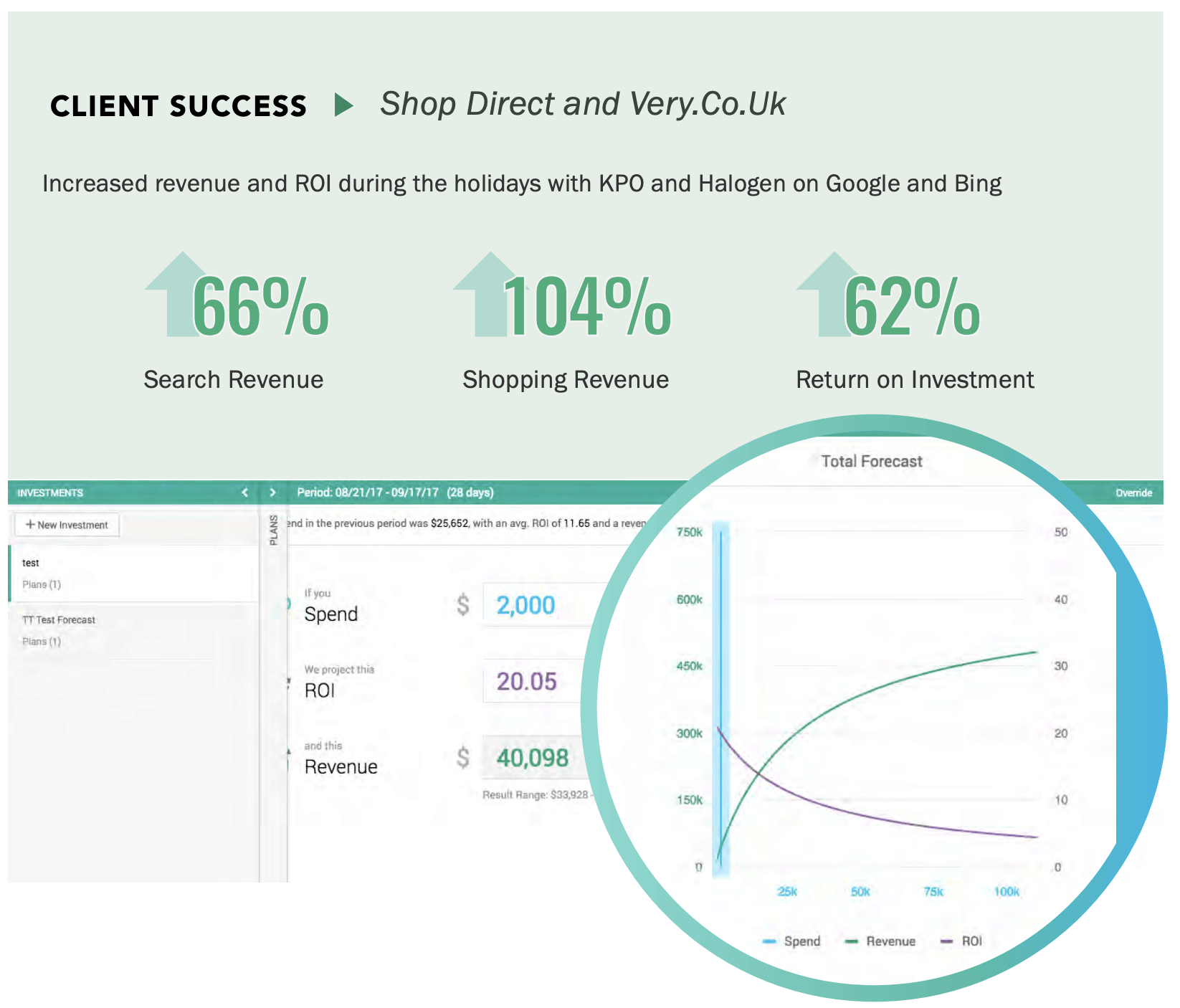The height and width of the screenshot is (1008, 1180).
Task: Collapse the Investments panel with the left chevron
Action: pos(245,493)
